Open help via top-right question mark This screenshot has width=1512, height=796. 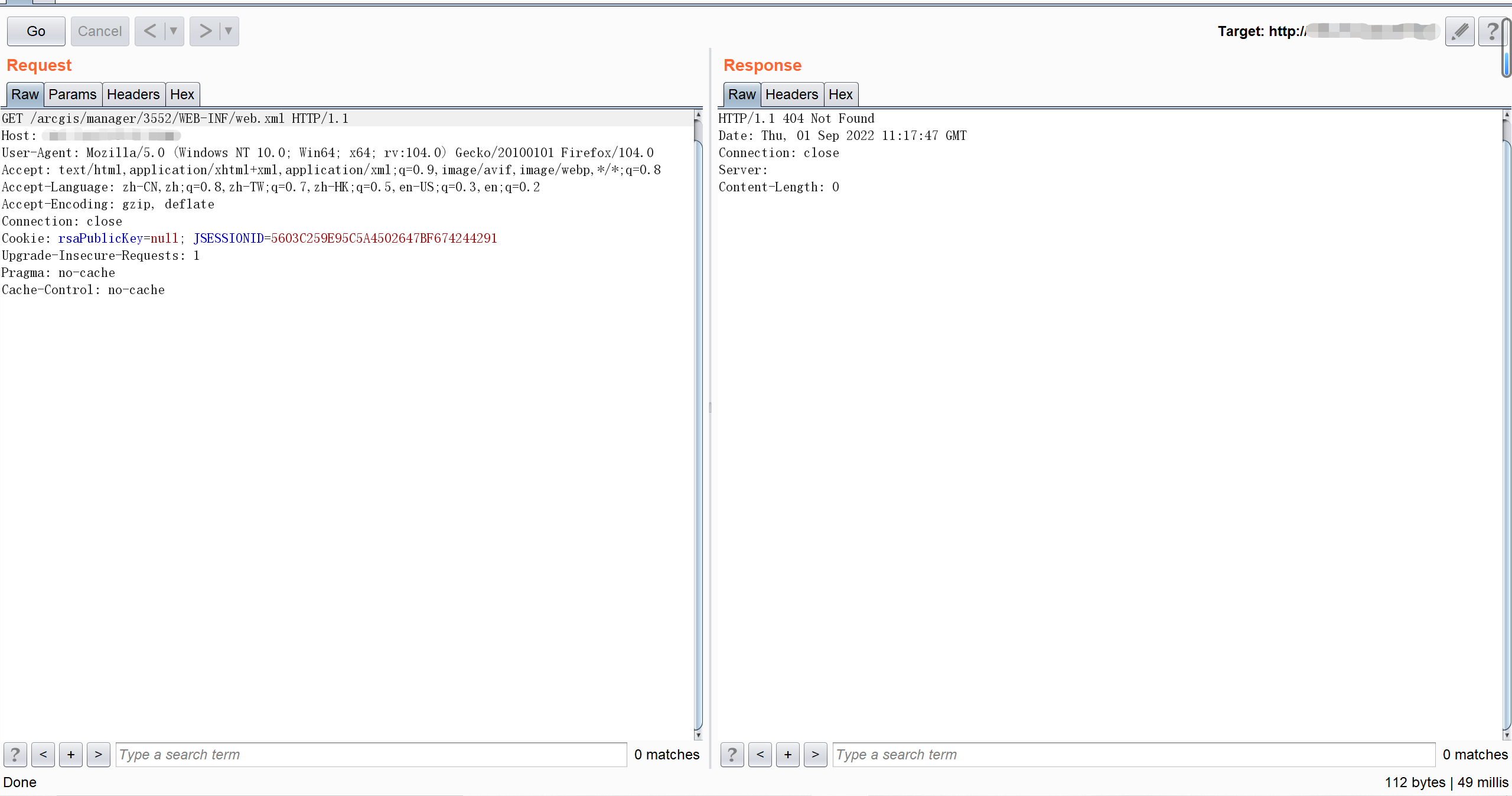(x=1491, y=31)
